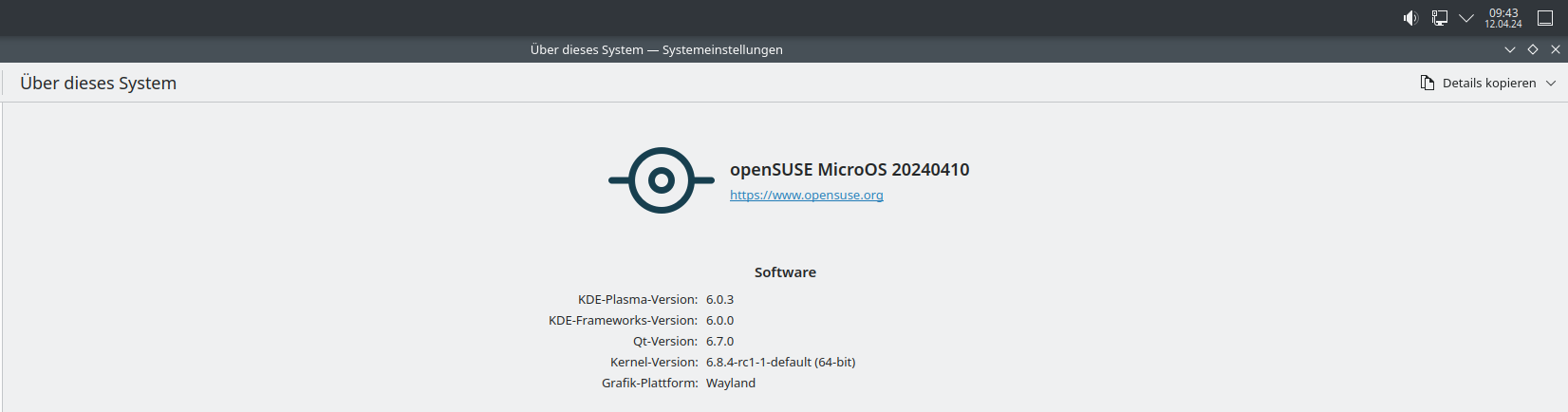This screenshot has height=412, width=1568.
Task: Select the openSUSE MicroOS 20240410 heading
Action: coord(849,170)
